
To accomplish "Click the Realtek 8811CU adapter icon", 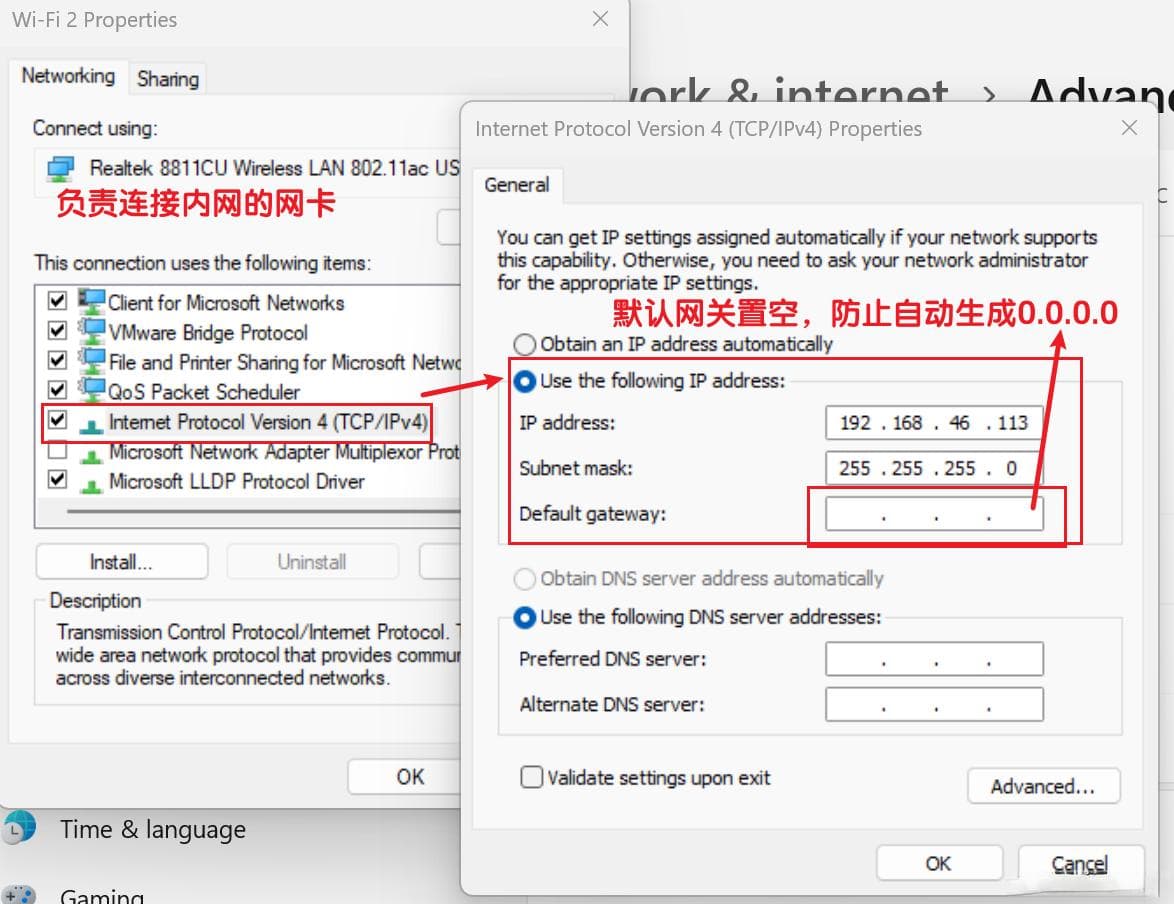I will [x=61, y=168].
